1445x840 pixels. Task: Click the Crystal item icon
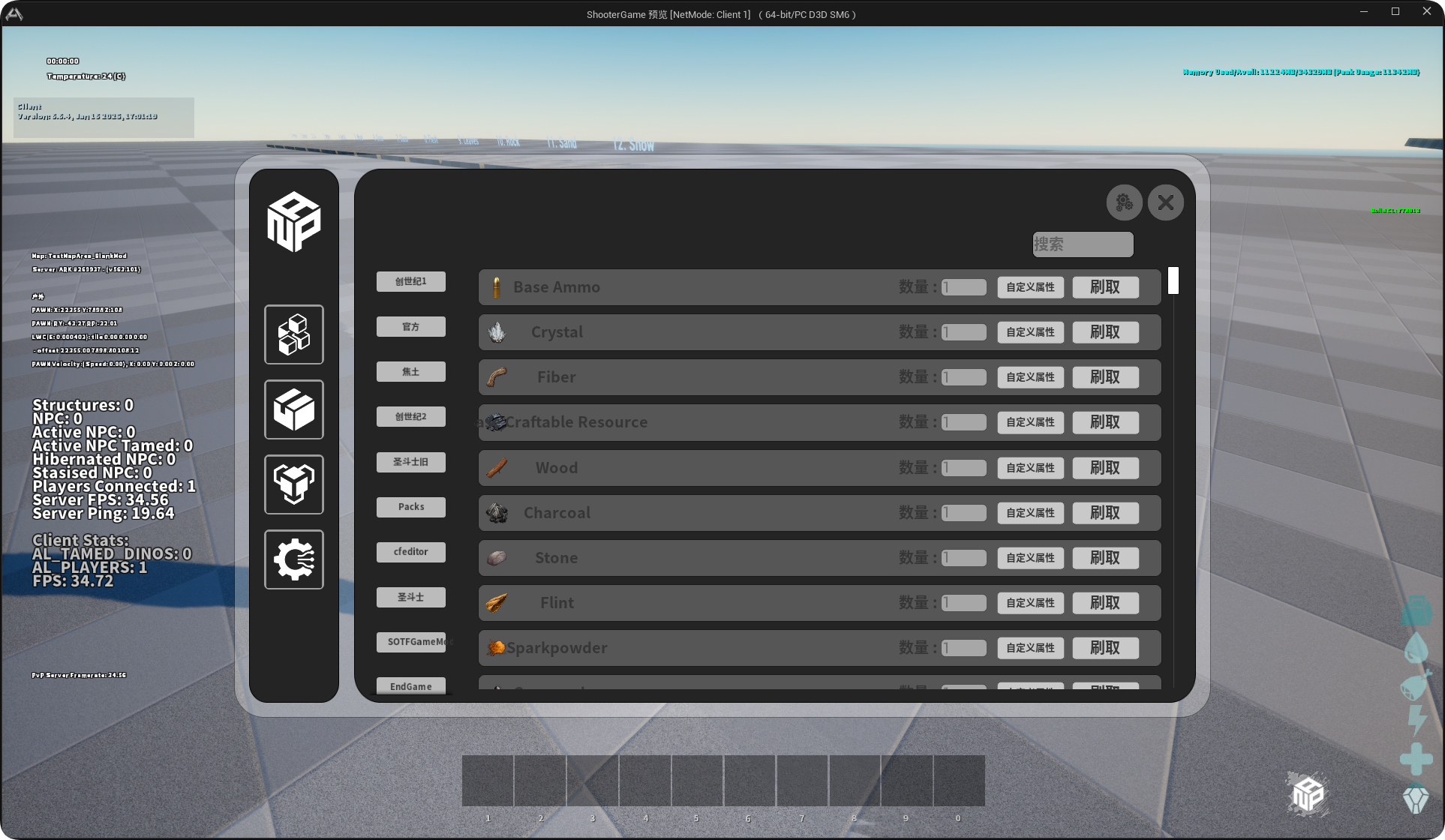coord(497,332)
